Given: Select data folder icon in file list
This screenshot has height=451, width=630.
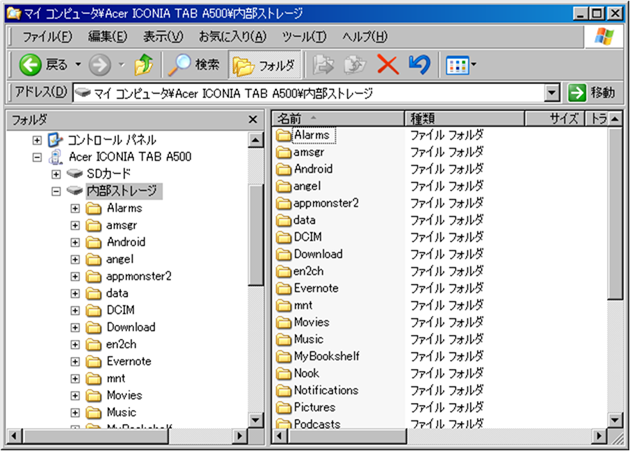Looking at the screenshot, I should tap(284, 220).
